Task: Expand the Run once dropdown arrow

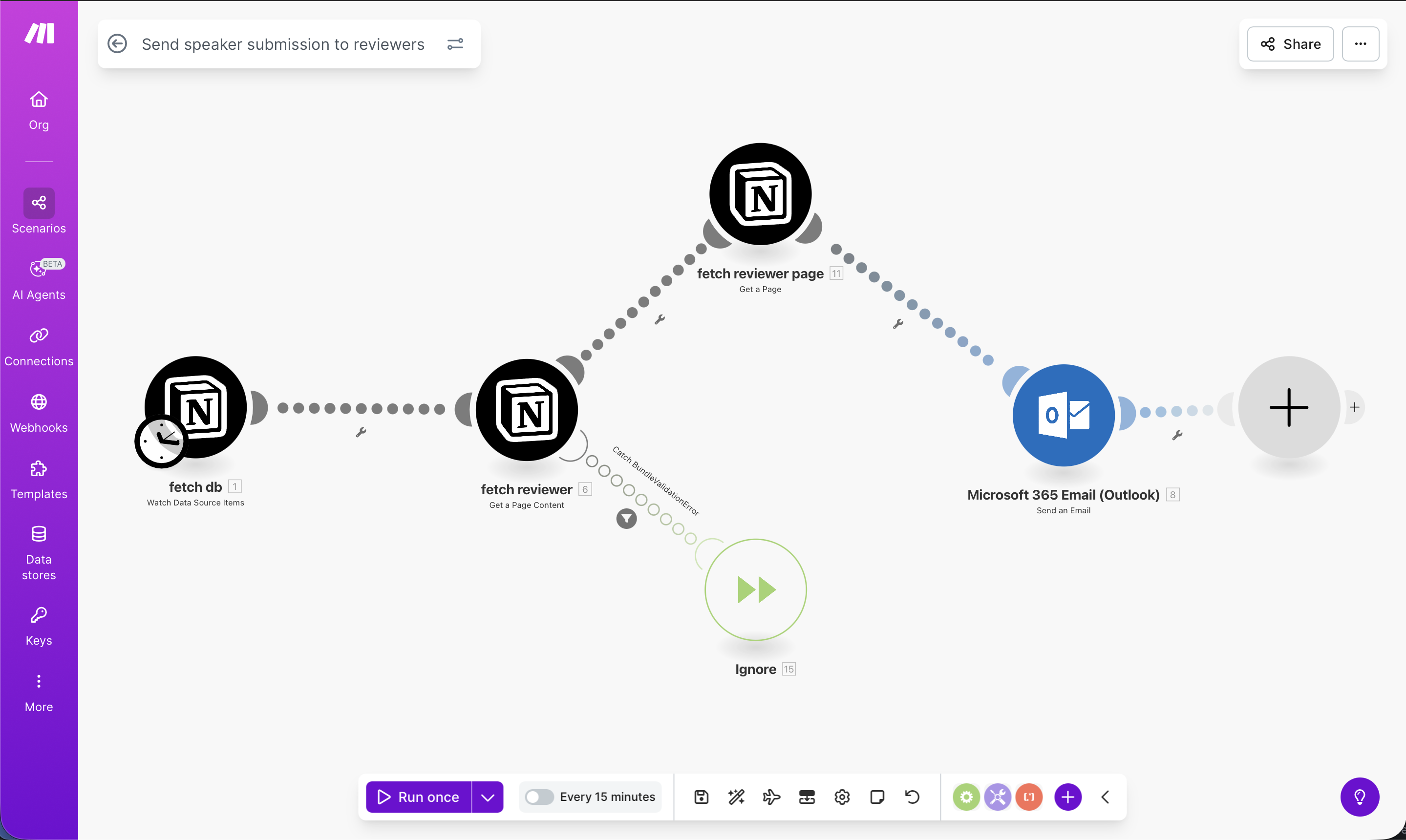Action: click(x=487, y=797)
